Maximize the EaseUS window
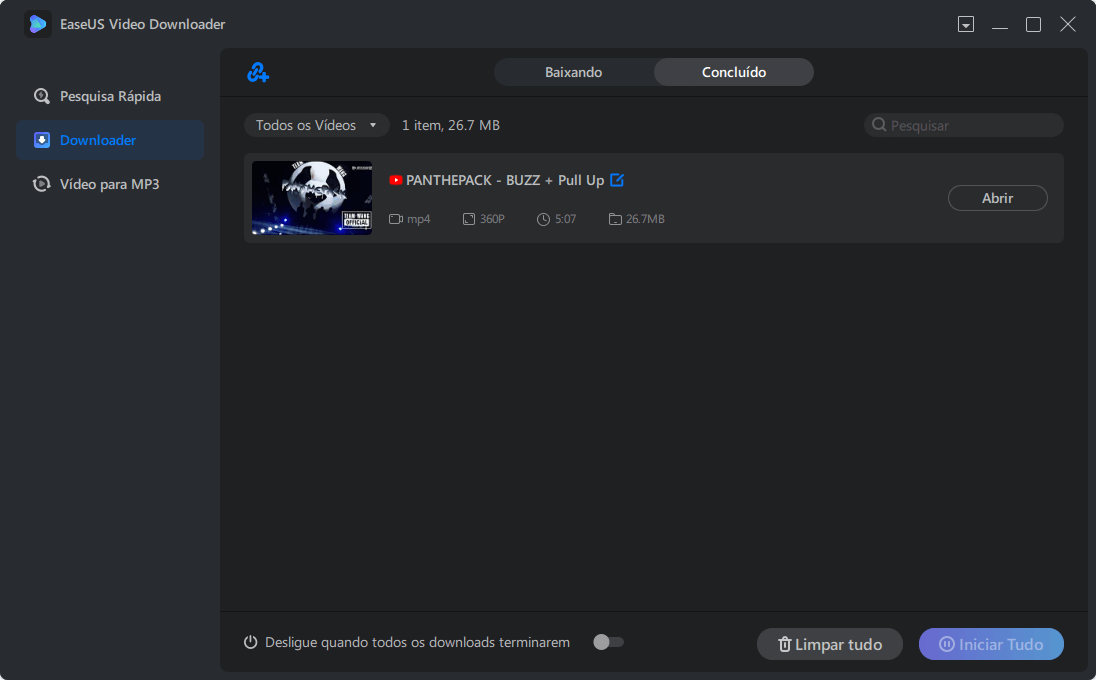This screenshot has width=1096, height=680. [x=1034, y=24]
